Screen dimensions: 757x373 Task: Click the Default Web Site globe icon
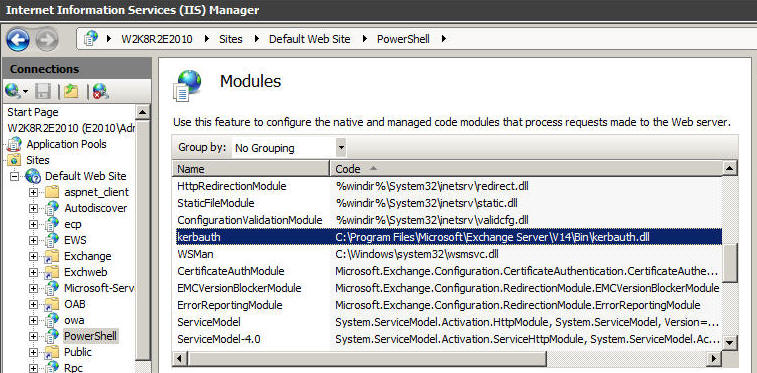tap(33, 176)
